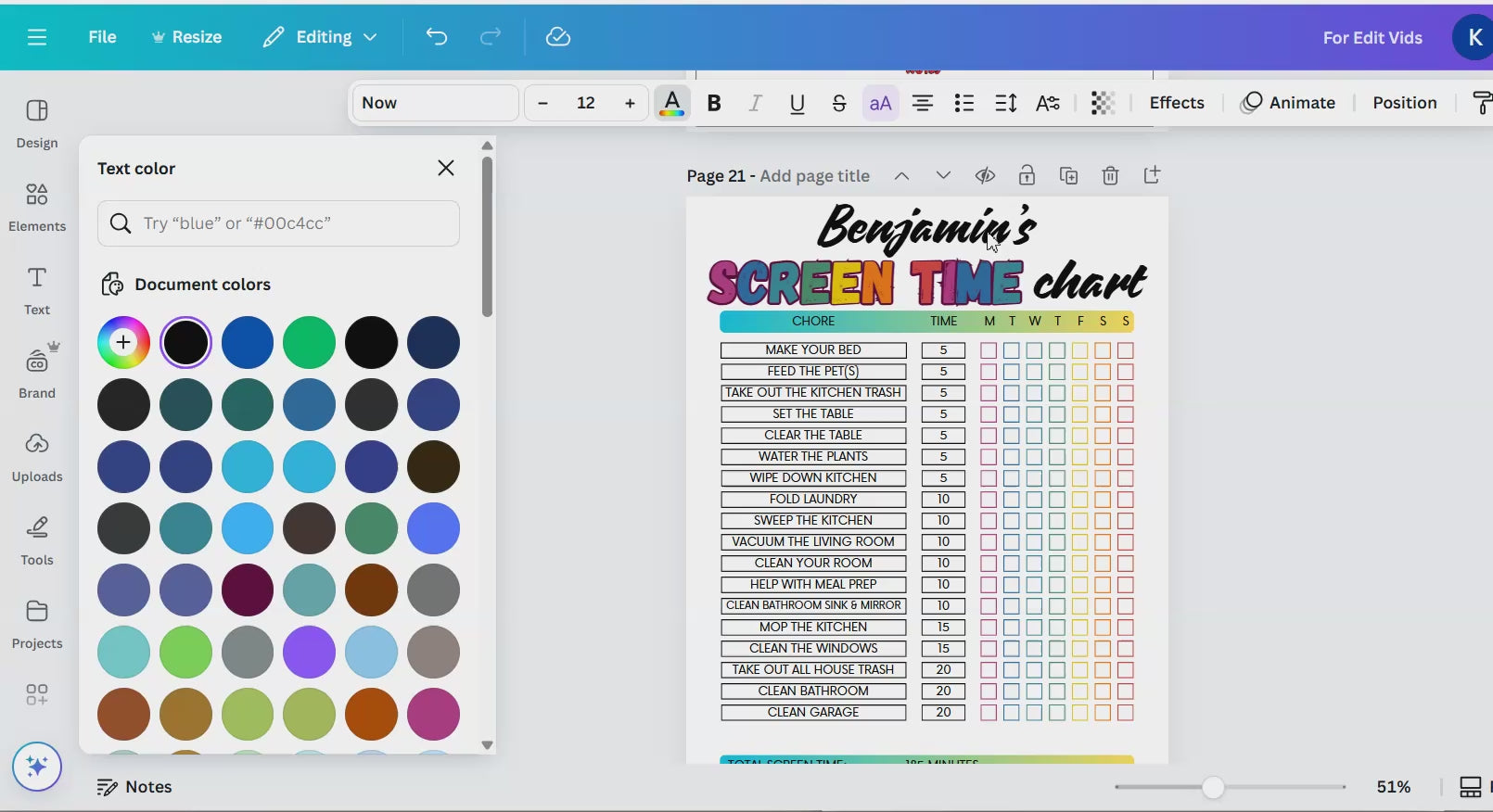1493x812 pixels.
Task: Toggle hide page eye icon
Action: (x=985, y=175)
